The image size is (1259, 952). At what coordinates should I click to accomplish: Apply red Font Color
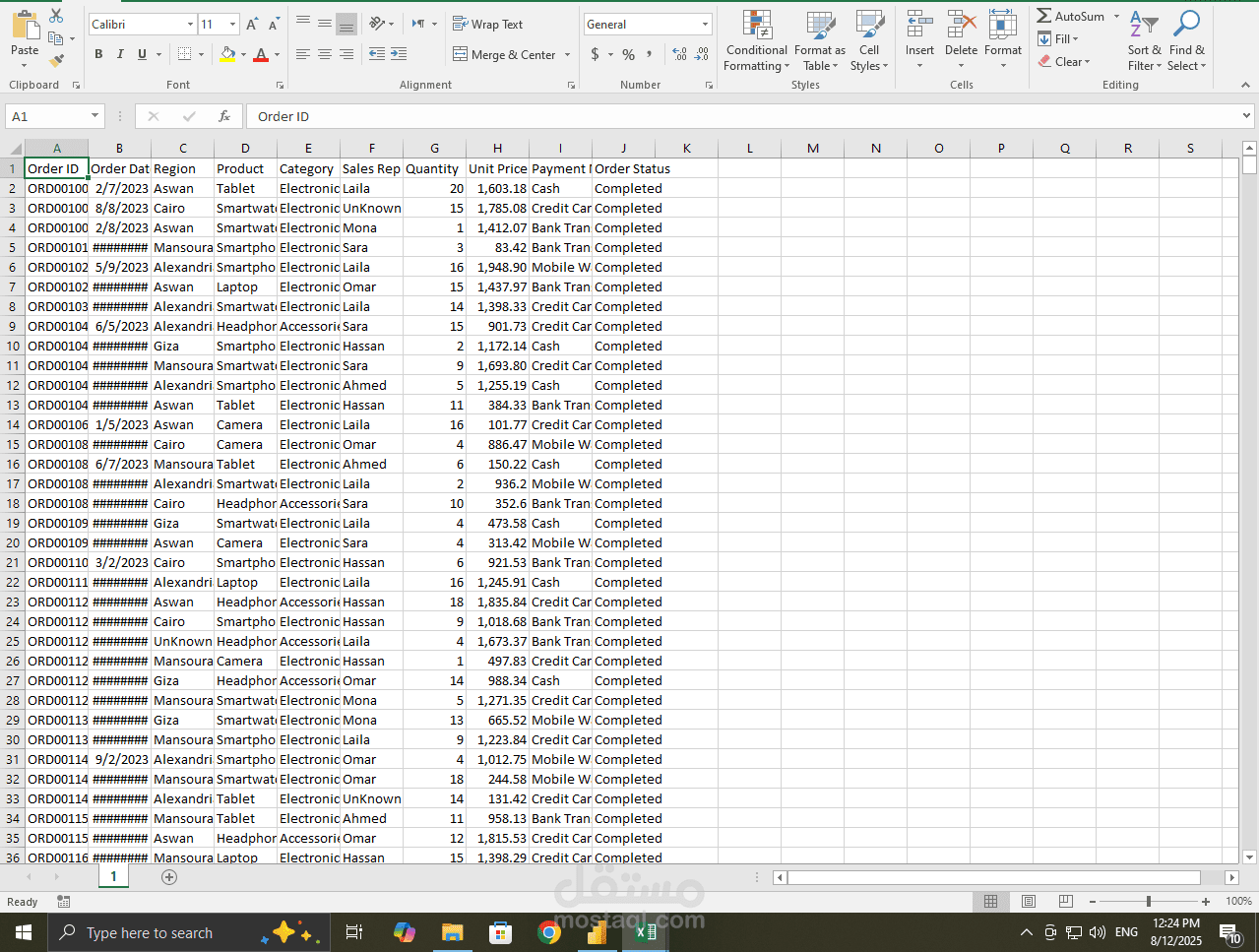[x=260, y=54]
